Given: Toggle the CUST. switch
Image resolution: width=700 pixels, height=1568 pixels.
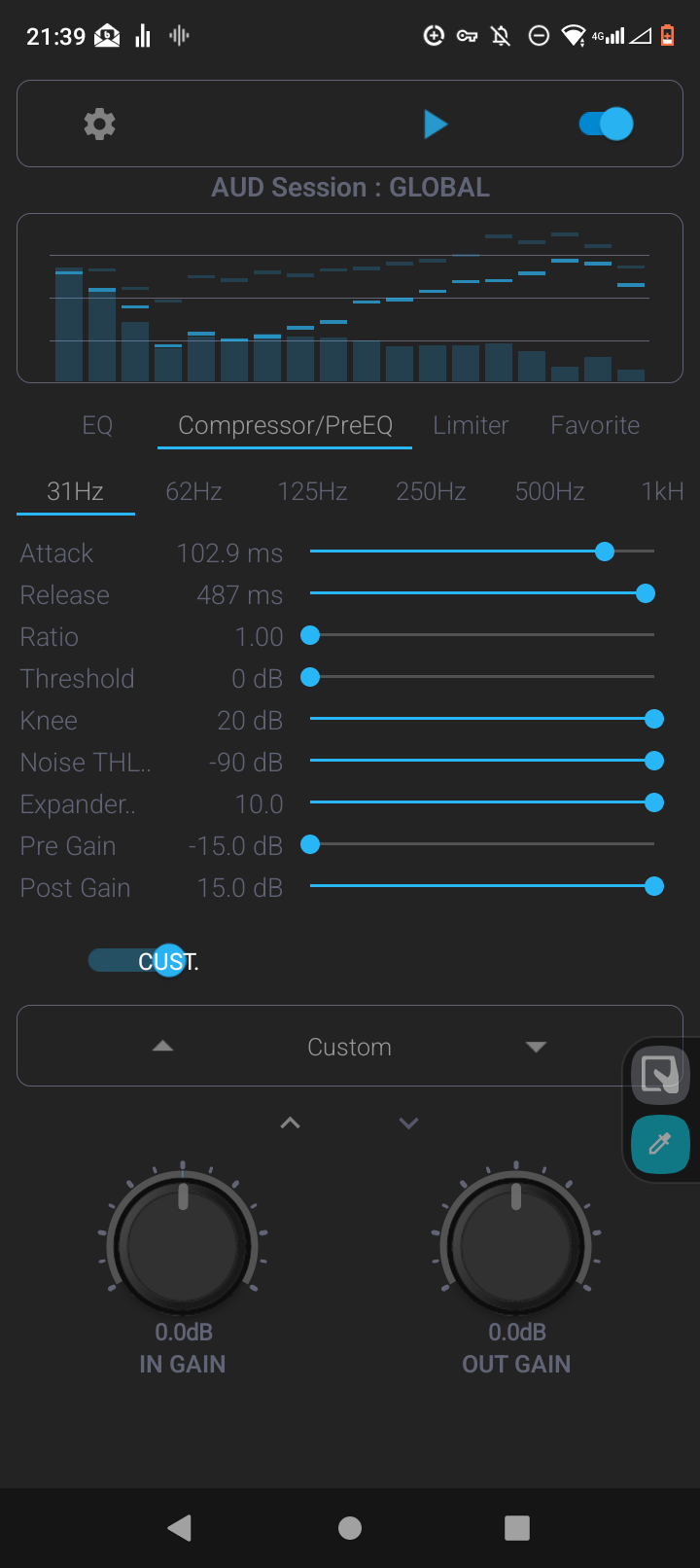Looking at the screenshot, I should [x=143, y=961].
